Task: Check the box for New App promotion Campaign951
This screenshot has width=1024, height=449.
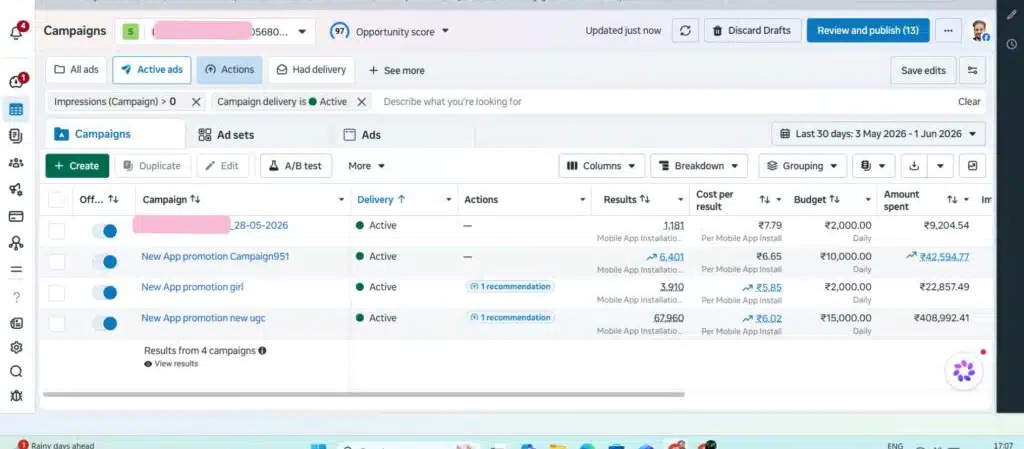Action: (57, 262)
